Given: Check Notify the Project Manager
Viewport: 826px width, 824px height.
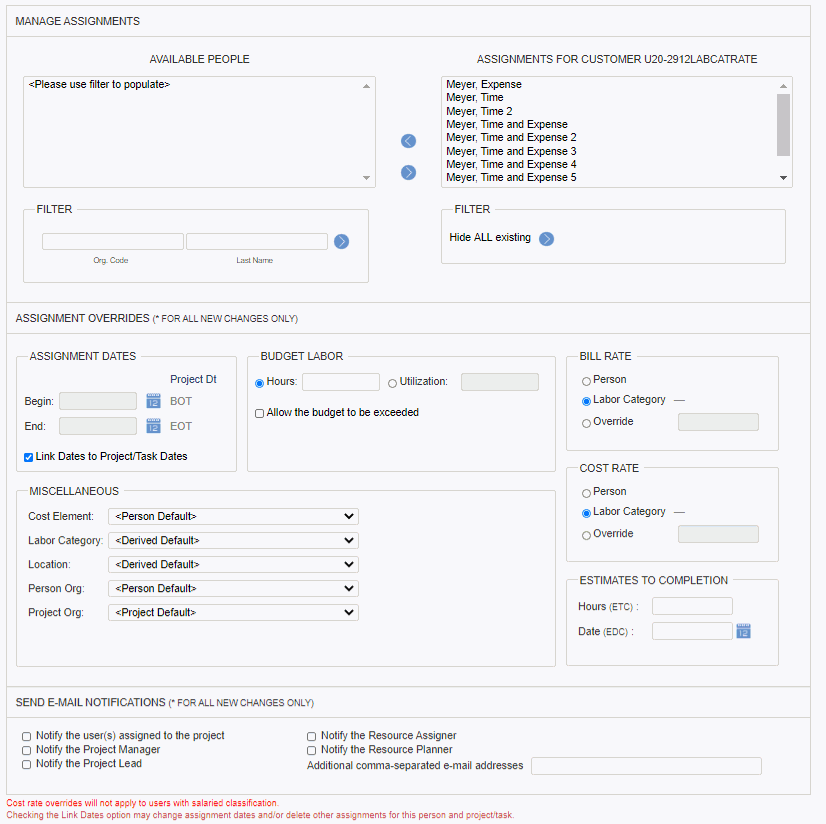Looking at the screenshot, I should click(x=26, y=750).
